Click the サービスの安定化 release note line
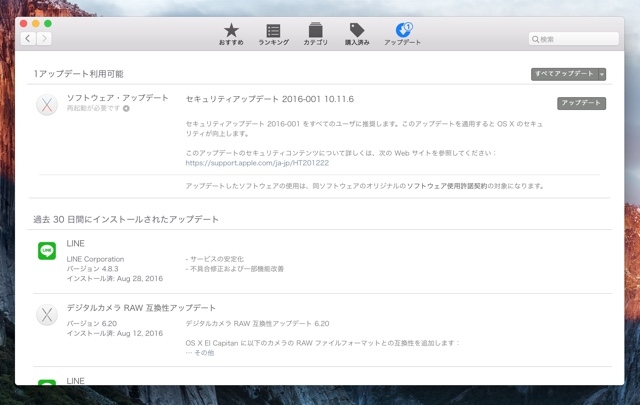The height and width of the screenshot is (405, 640). coord(215,259)
